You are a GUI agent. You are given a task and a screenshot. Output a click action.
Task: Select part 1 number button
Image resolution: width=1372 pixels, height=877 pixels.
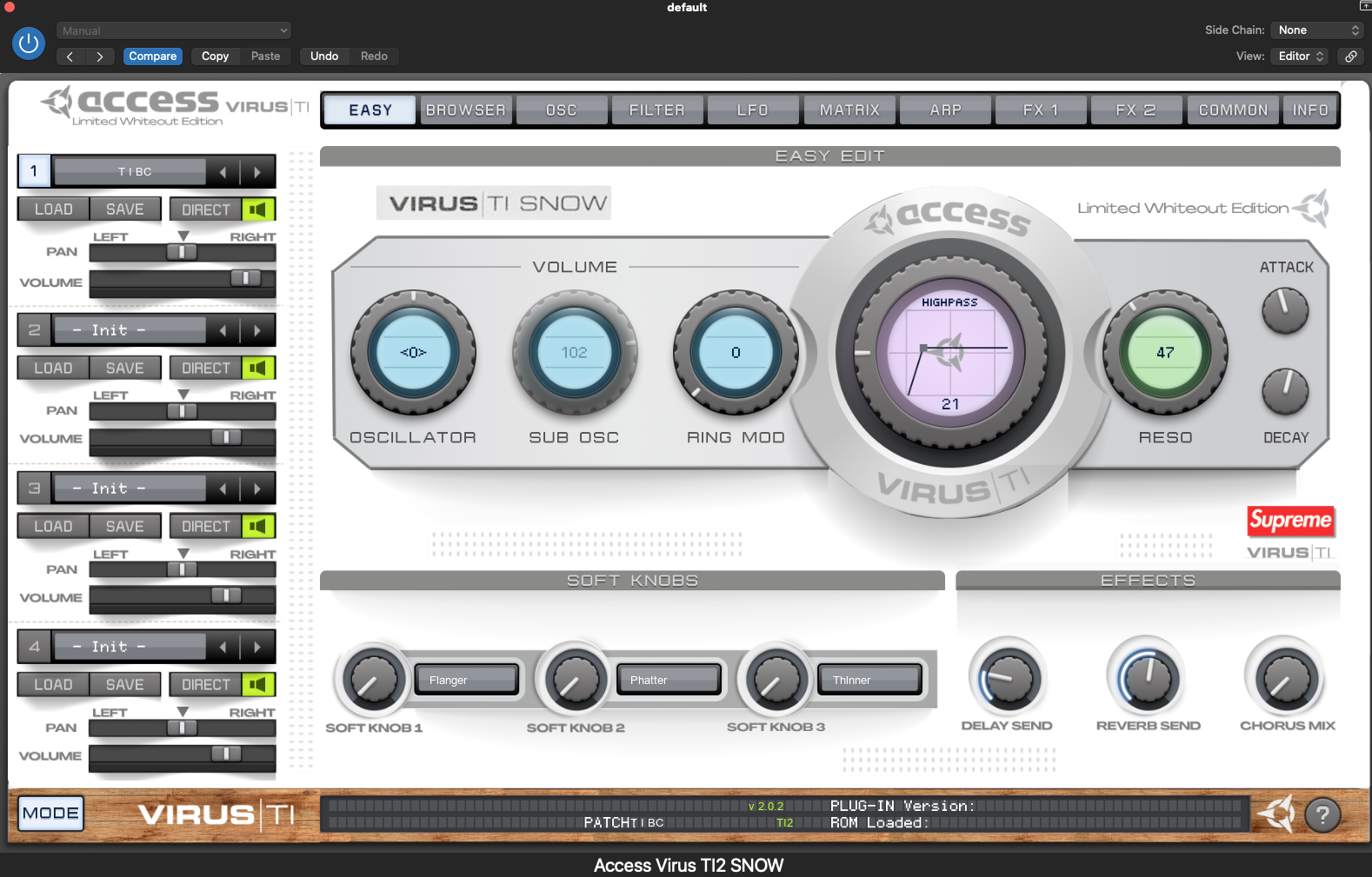click(34, 171)
